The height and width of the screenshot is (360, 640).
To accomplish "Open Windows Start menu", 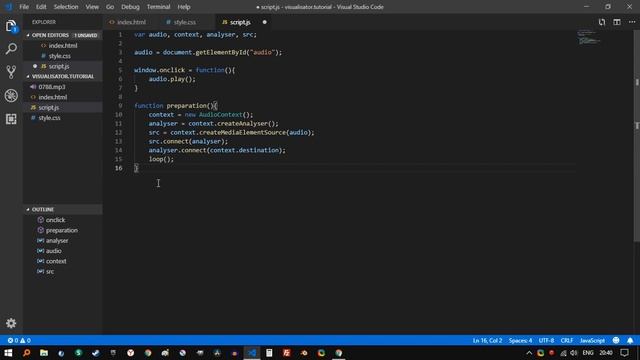I will [x=8, y=353].
